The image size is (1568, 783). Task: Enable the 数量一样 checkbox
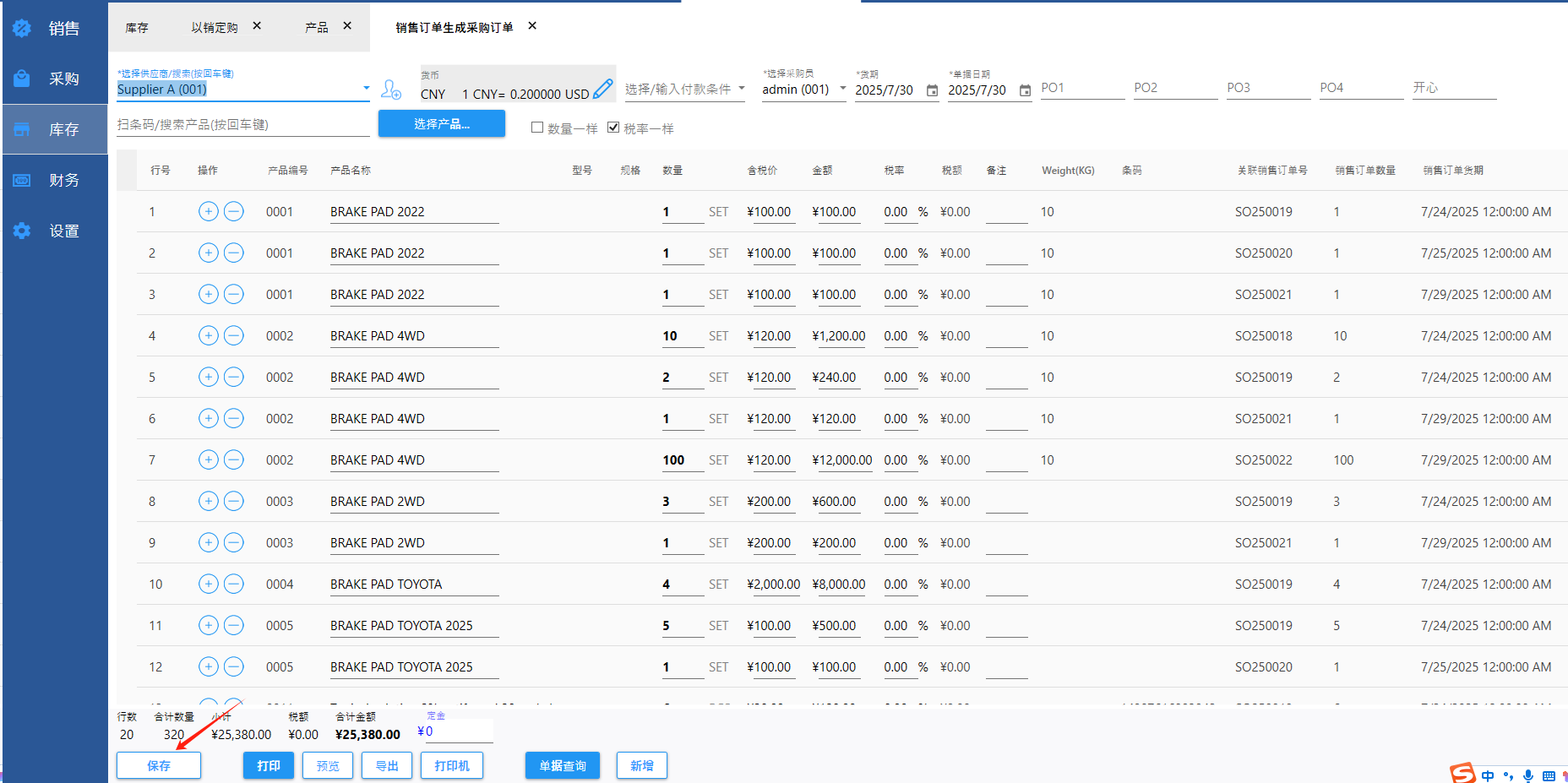tap(537, 128)
